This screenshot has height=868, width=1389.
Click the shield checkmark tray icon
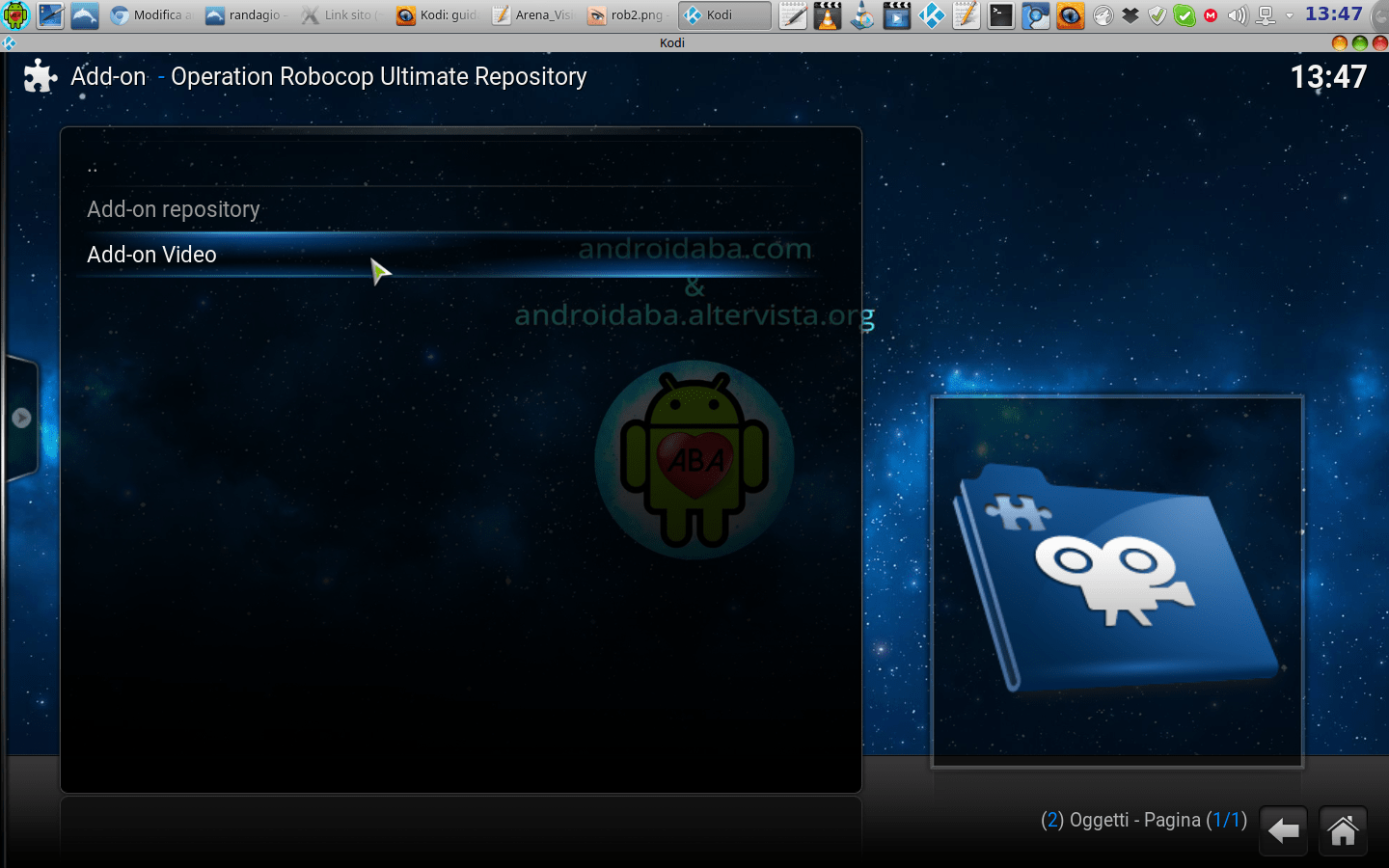1157,15
